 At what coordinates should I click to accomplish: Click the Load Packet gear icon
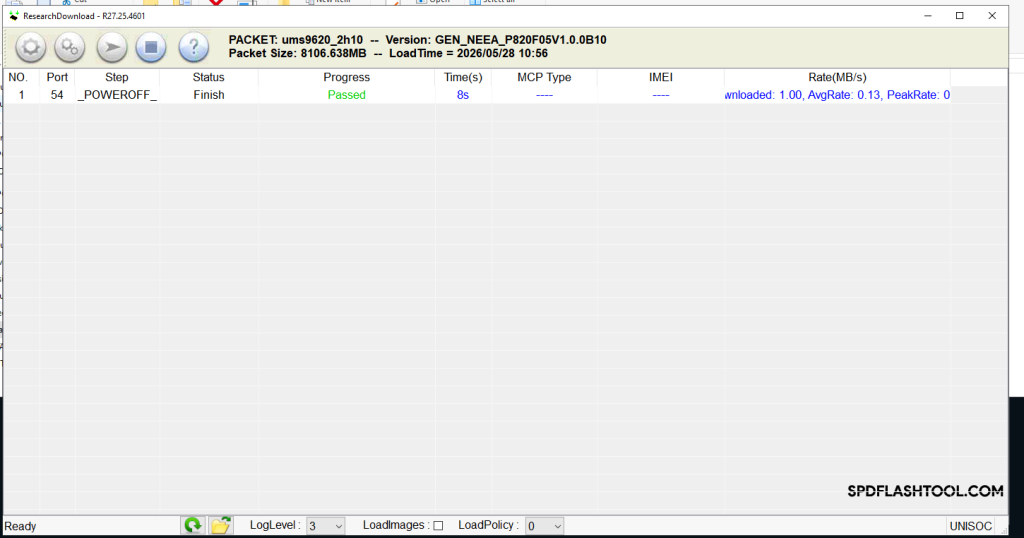(30, 48)
